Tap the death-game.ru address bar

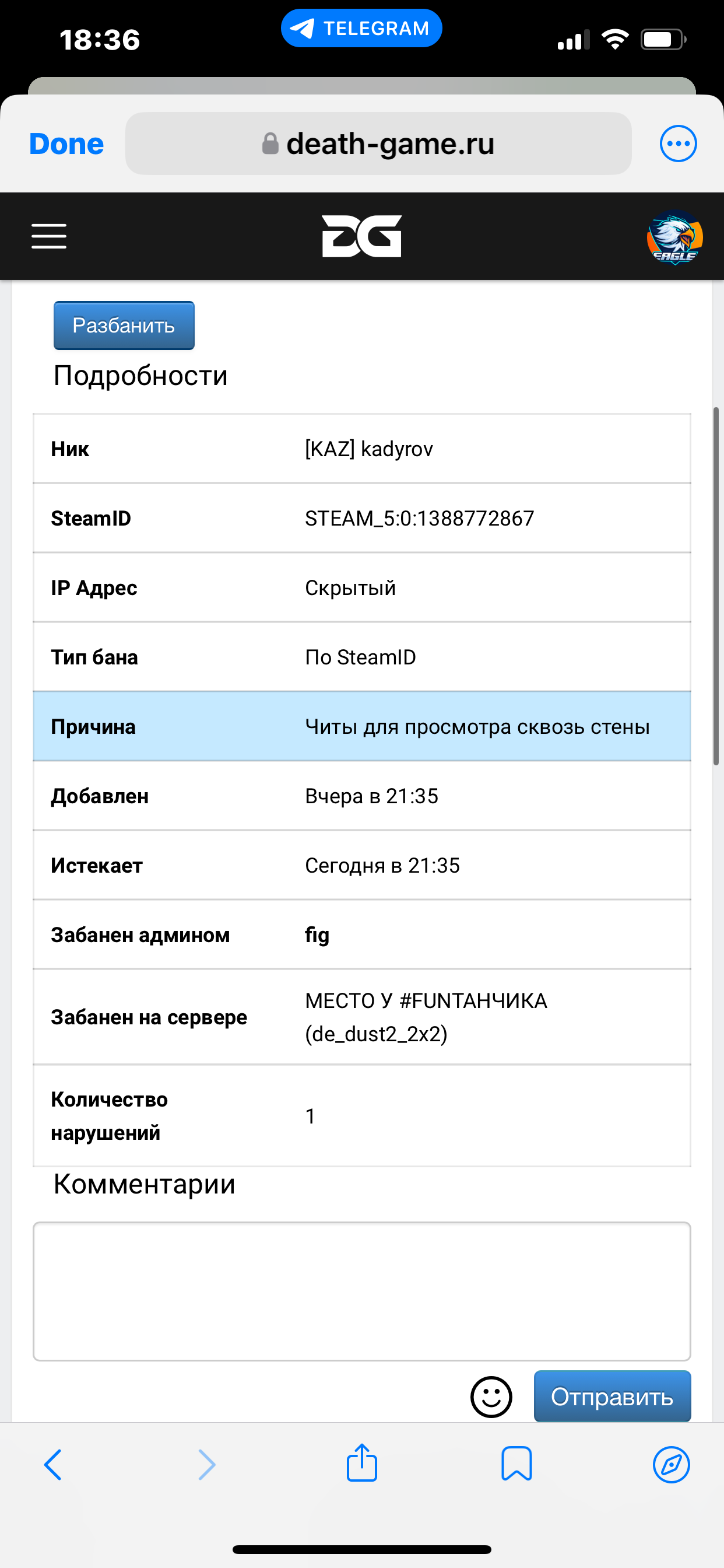[x=378, y=144]
